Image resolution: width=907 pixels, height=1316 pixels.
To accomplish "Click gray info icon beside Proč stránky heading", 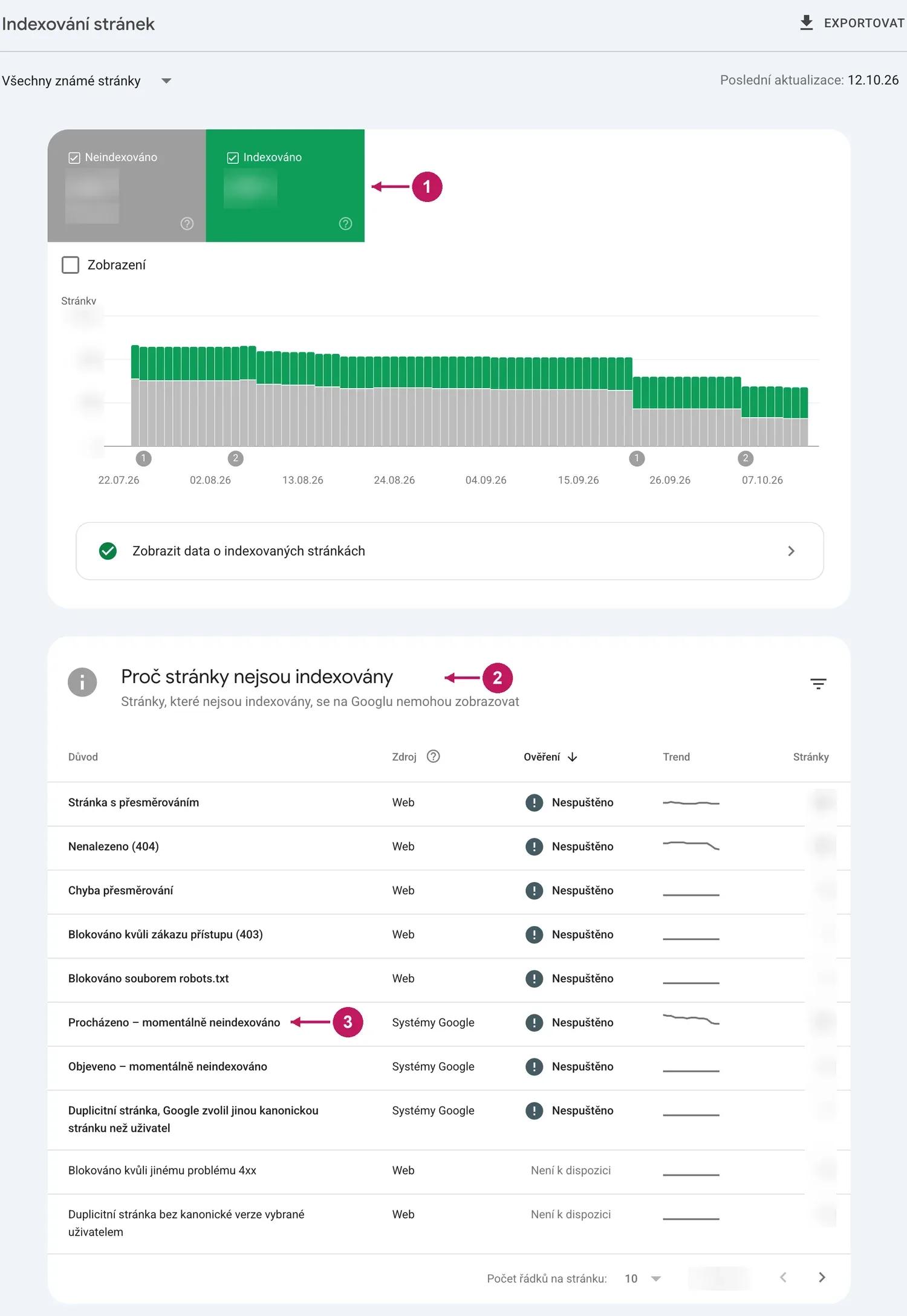I will pyautogui.click(x=82, y=682).
